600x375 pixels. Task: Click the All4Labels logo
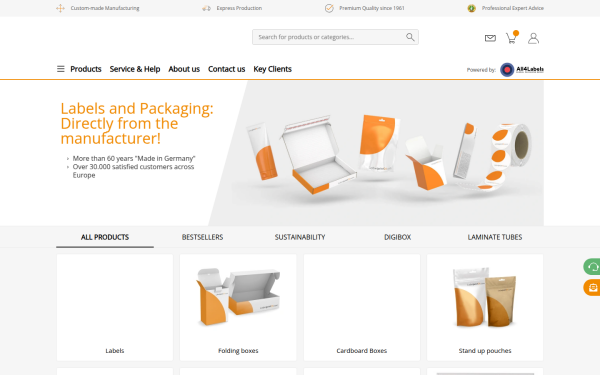pyautogui.click(x=522, y=70)
